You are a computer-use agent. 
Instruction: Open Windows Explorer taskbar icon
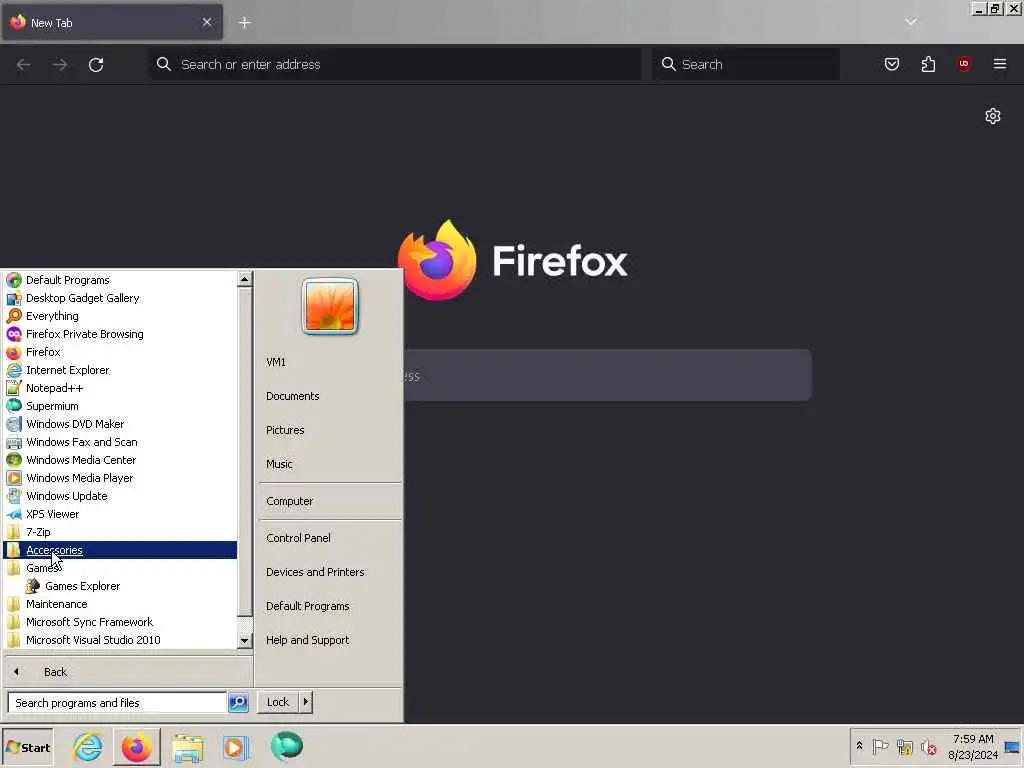187,747
